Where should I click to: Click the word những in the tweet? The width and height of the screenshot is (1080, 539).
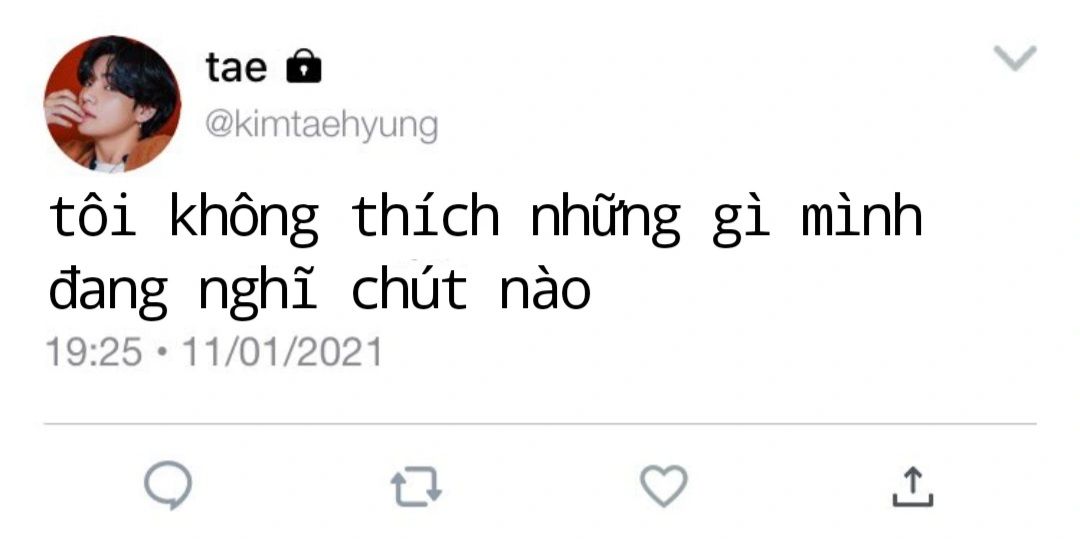[605, 219]
